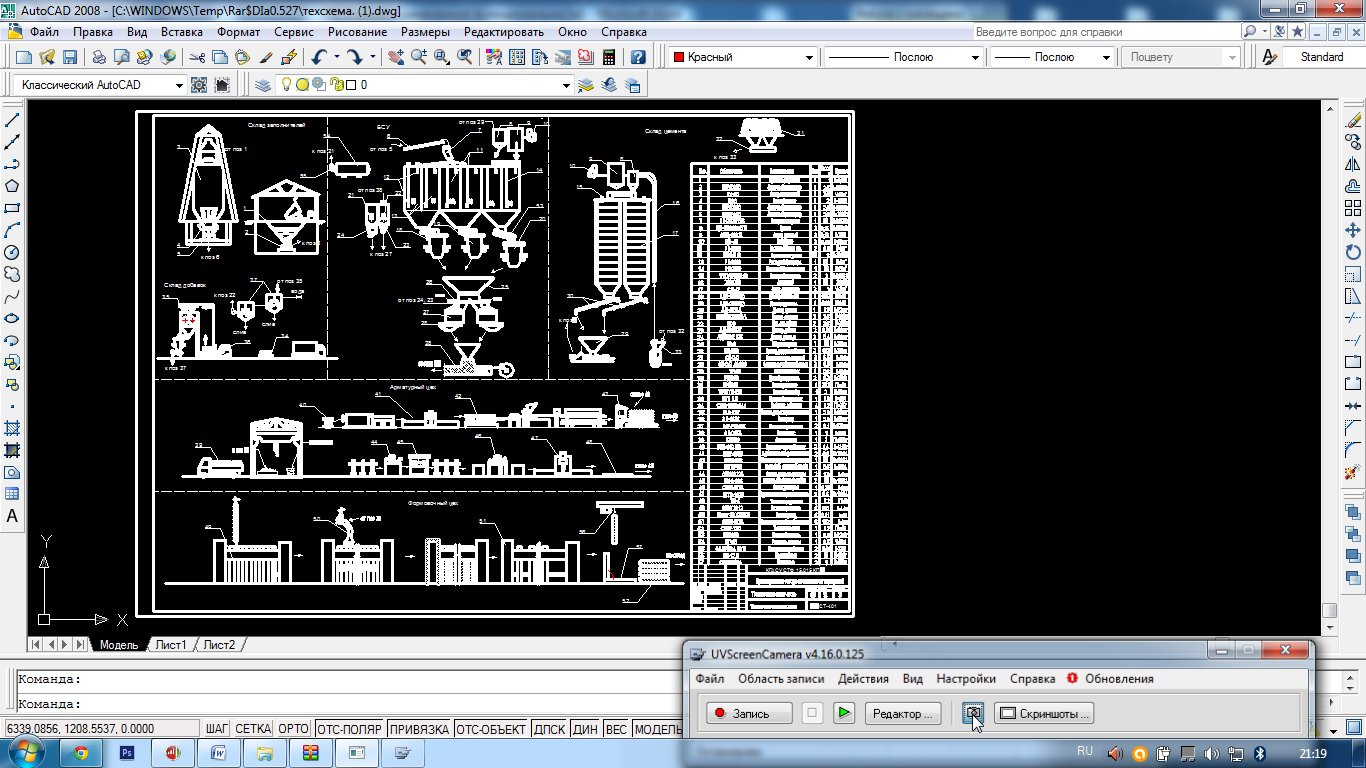
Task: Click the Plot (print) icon
Action: point(99,57)
